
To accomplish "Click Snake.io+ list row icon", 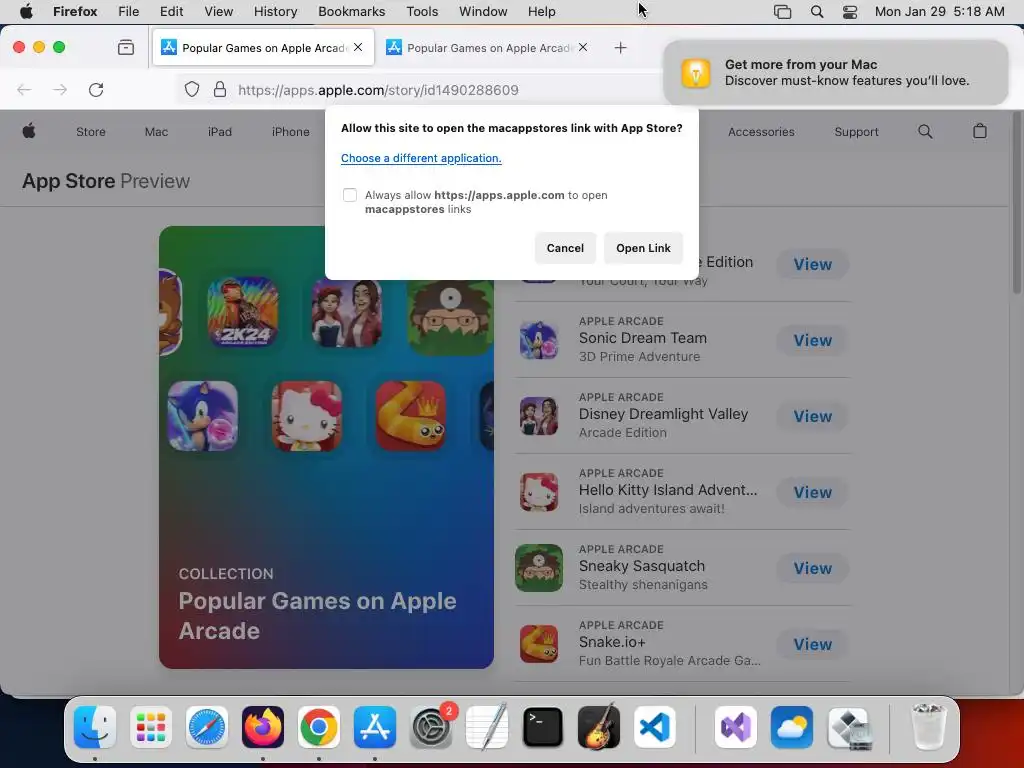I will [539, 644].
